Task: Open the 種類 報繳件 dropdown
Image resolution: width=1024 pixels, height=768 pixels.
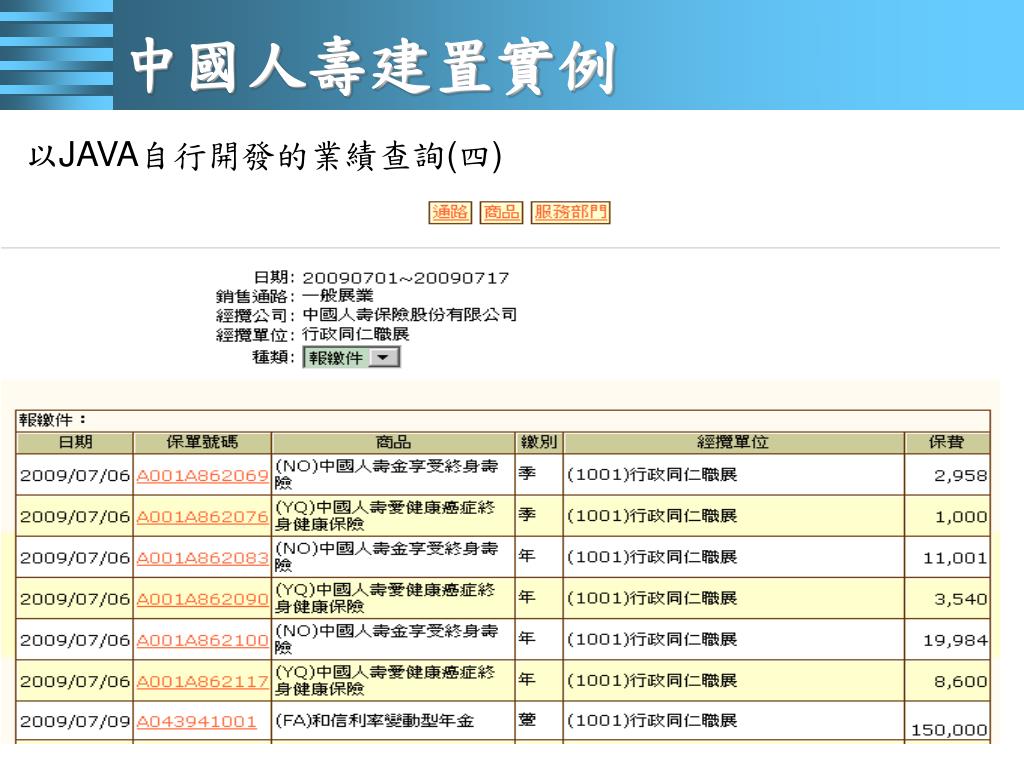Action: (351, 358)
